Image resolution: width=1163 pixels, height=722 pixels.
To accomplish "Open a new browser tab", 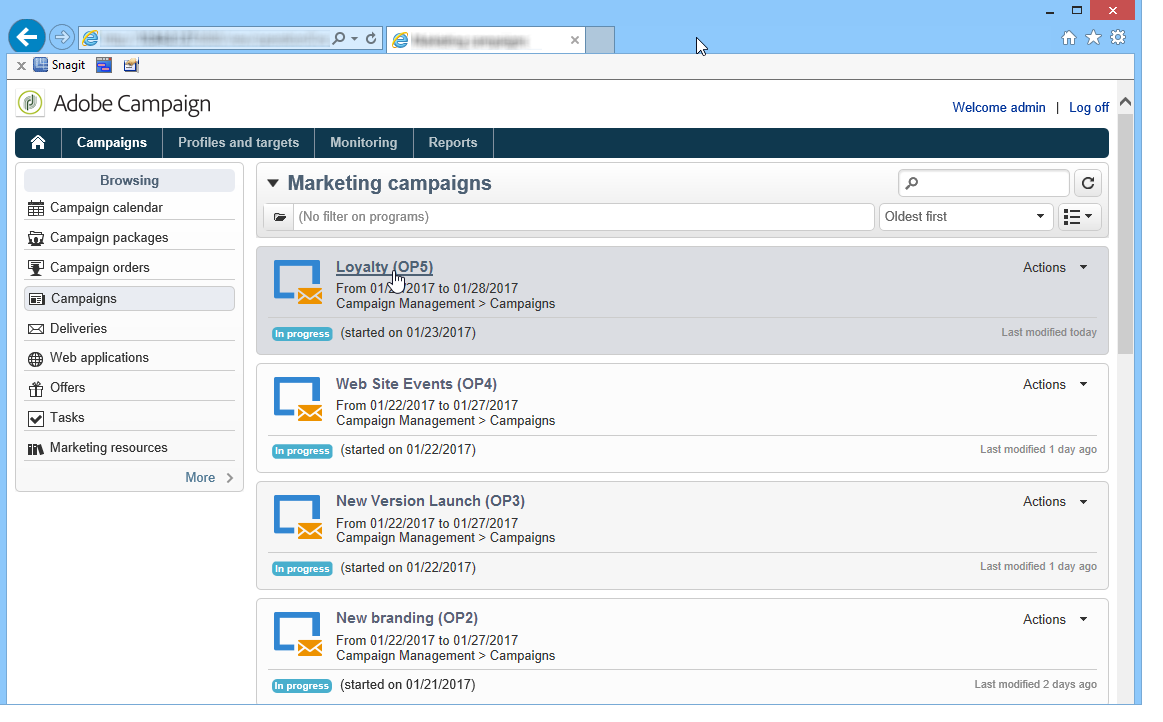I will 600,40.
